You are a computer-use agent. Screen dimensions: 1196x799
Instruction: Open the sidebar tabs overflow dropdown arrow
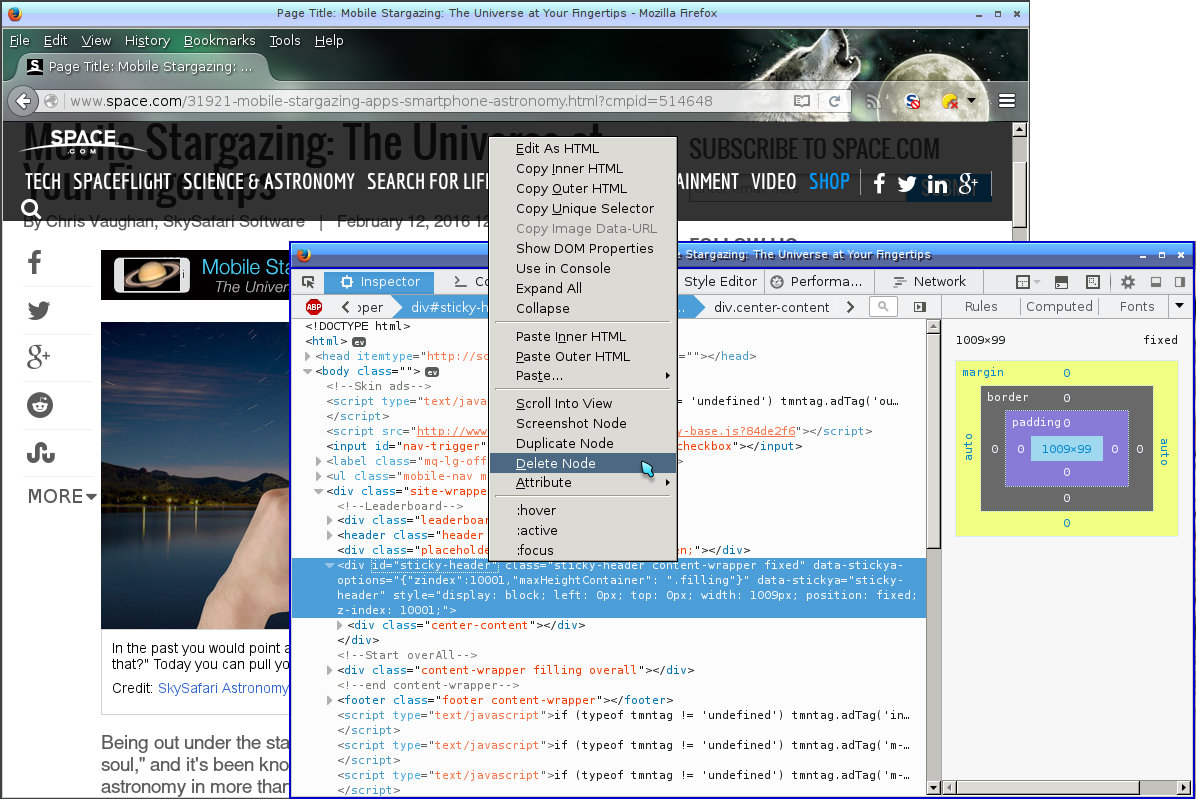[x=1179, y=306]
